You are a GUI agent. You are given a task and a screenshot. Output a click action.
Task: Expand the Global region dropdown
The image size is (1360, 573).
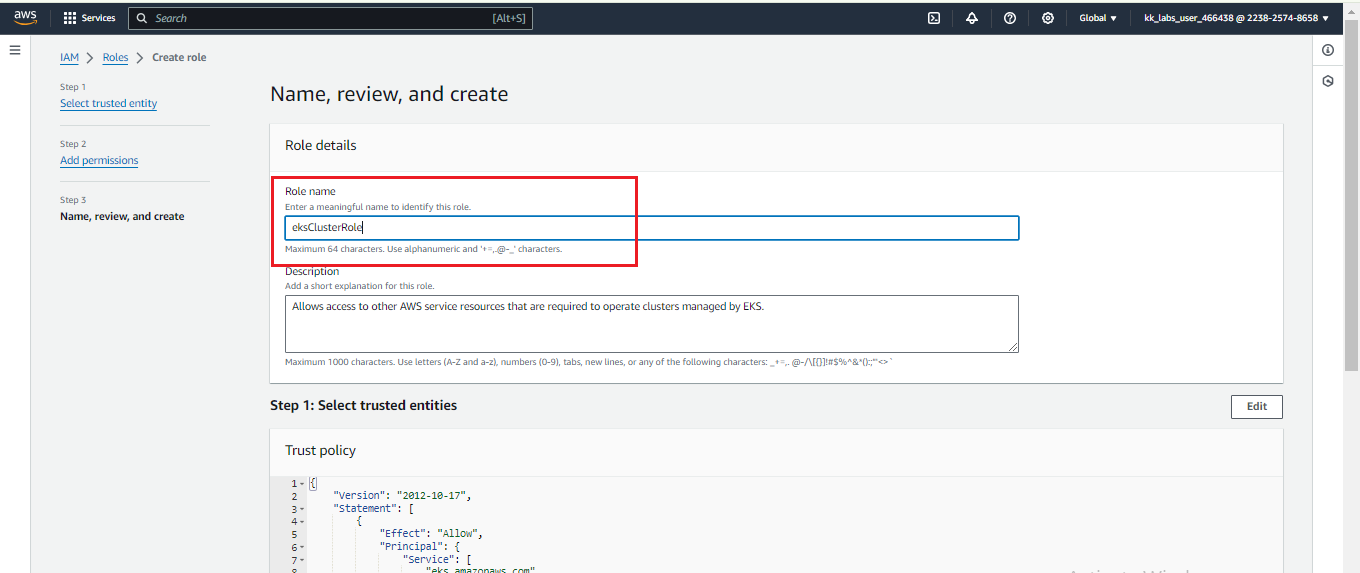1098,18
